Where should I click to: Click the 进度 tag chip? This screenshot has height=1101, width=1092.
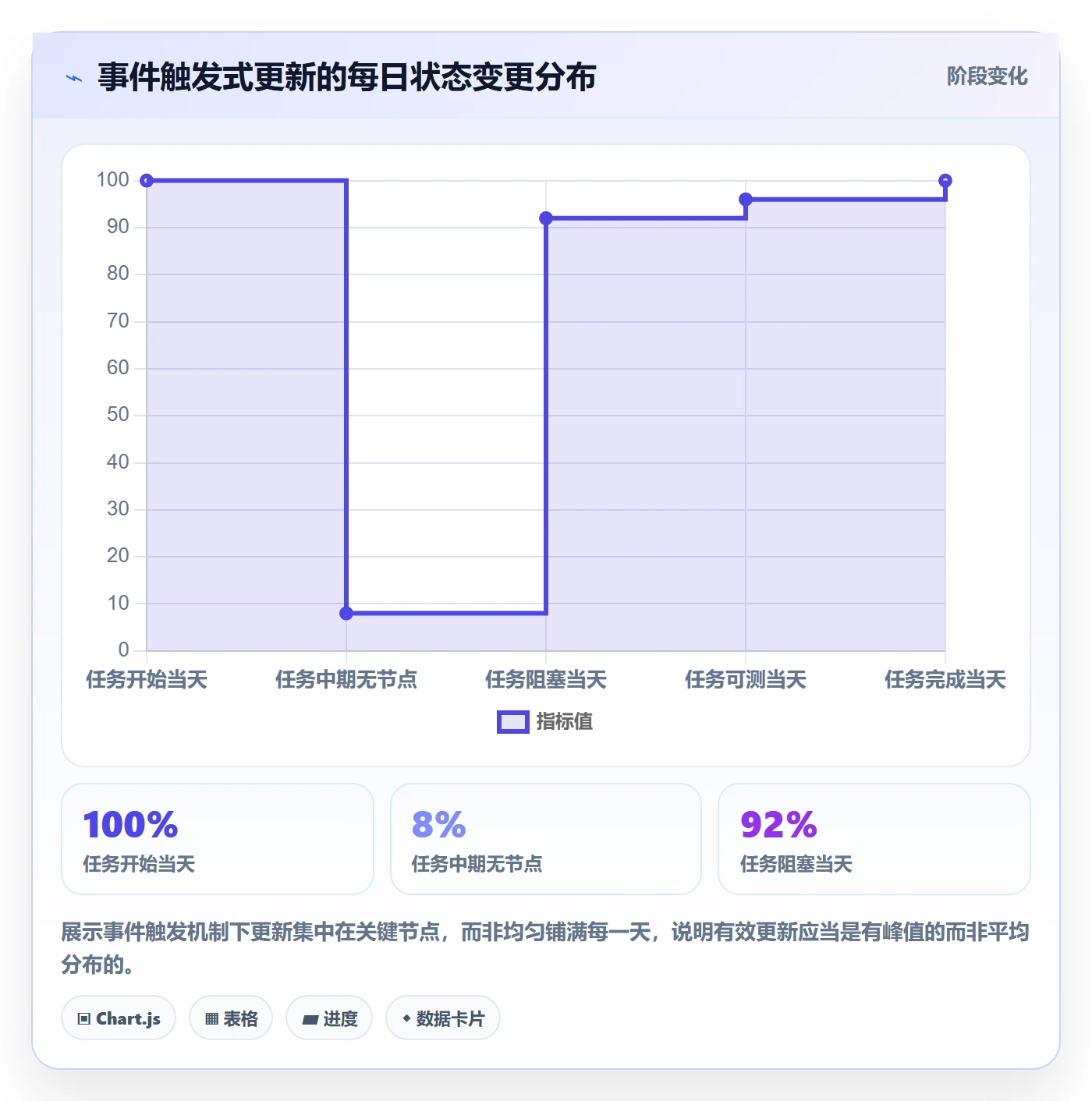click(329, 1018)
